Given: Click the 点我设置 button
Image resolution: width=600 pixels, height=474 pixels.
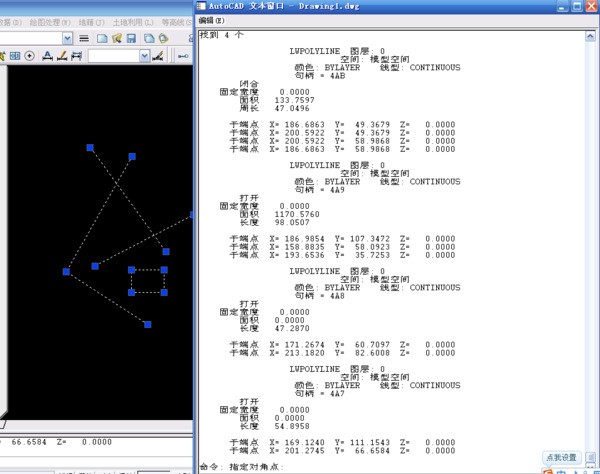Looking at the screenshot, I should (x=561, y=458).
